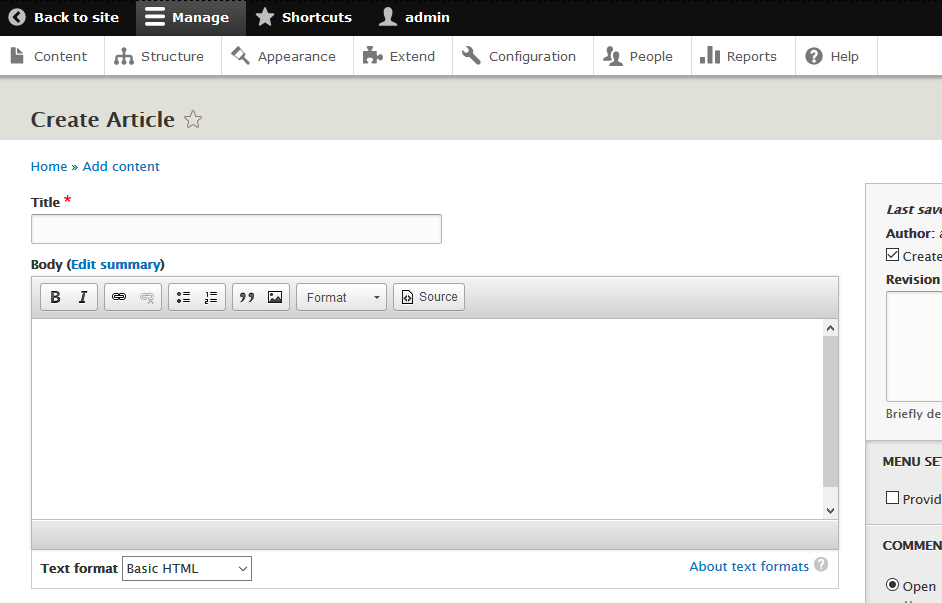The height and width of the screenshot is (603, 942).
Task: Insert a numbered list
Action: (210, 297)
